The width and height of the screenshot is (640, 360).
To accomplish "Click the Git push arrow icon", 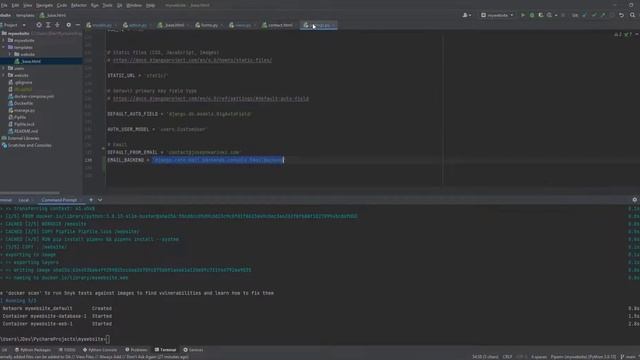I will pyautogui.click(x=603, y=15).
